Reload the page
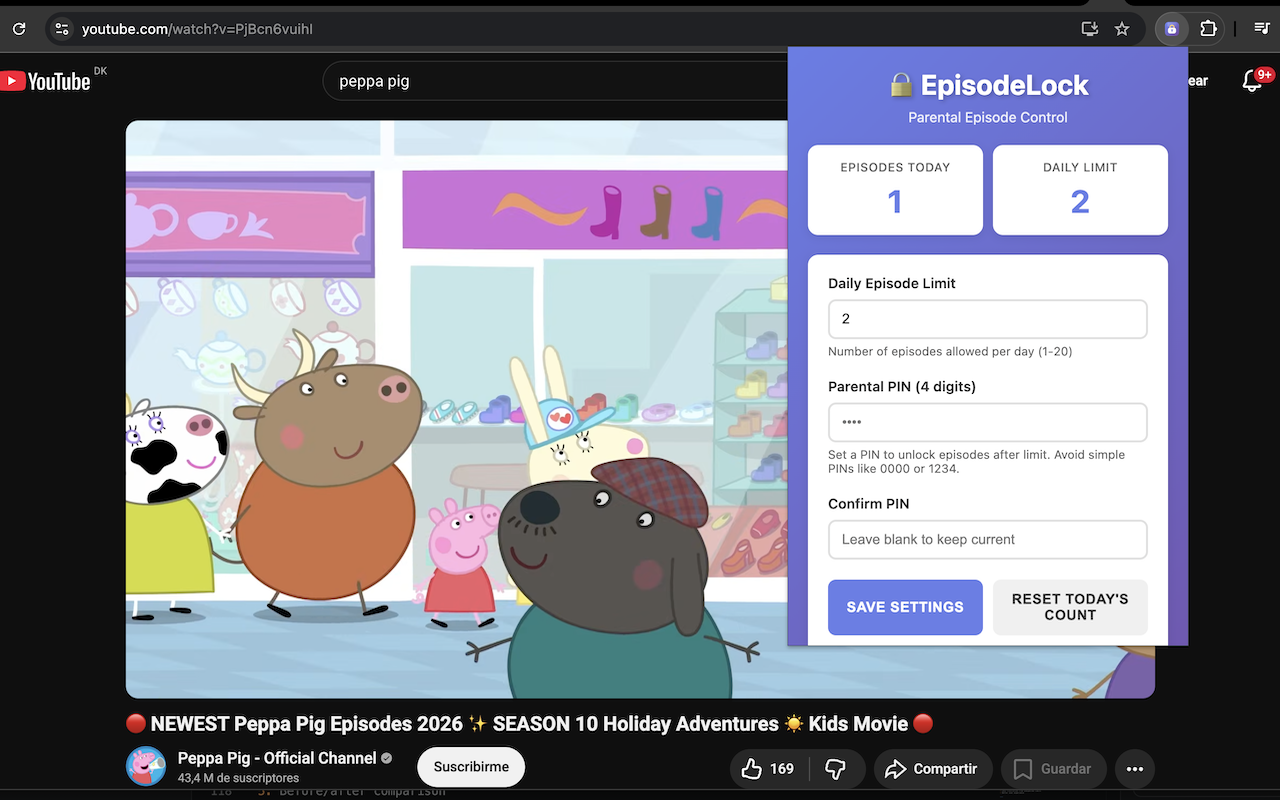 [18, 29]
